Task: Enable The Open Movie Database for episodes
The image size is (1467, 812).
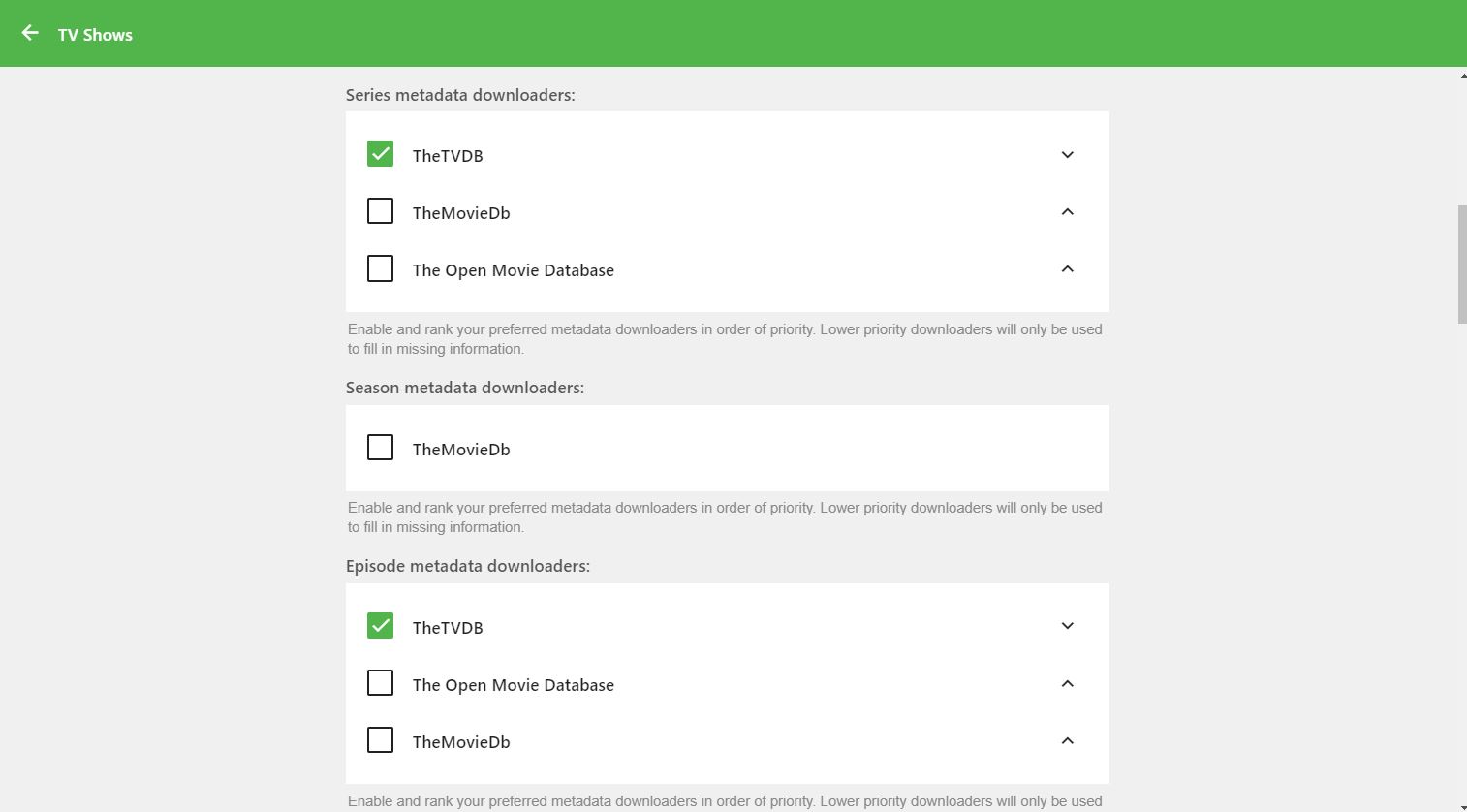Action: [380, 683]
